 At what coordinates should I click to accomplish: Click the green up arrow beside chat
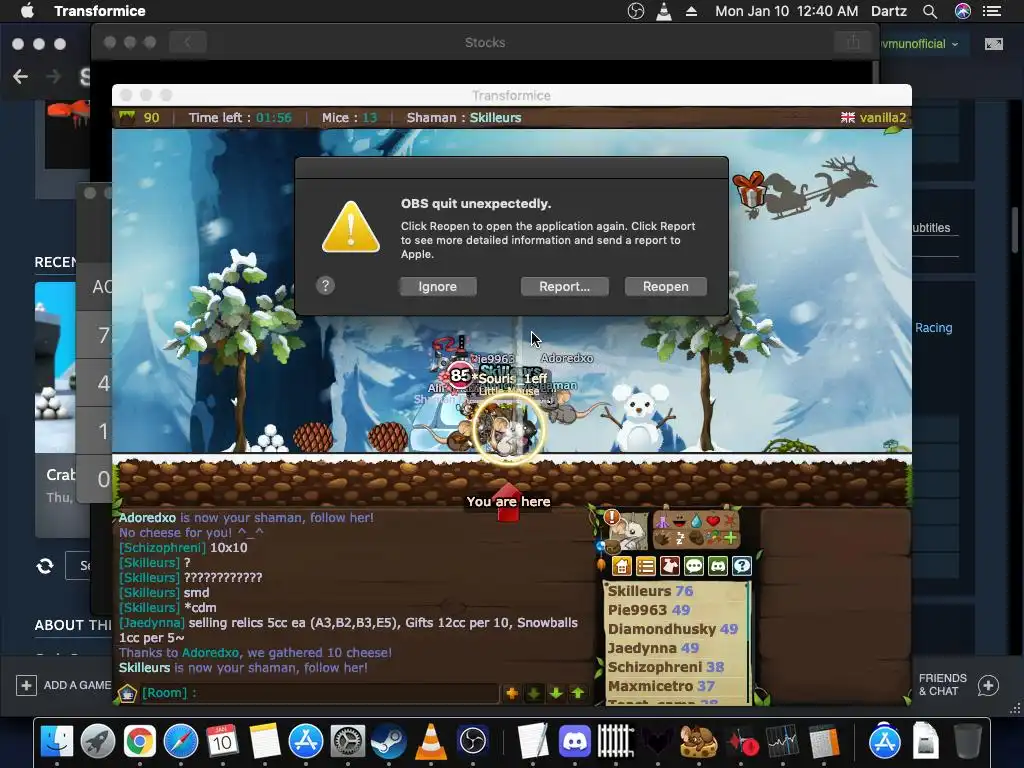pyautogui.click(x=578, y=693)
